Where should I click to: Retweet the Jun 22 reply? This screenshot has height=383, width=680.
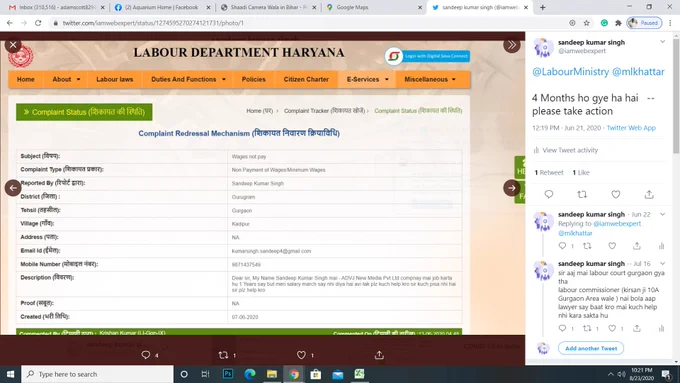tap(587, 246)
